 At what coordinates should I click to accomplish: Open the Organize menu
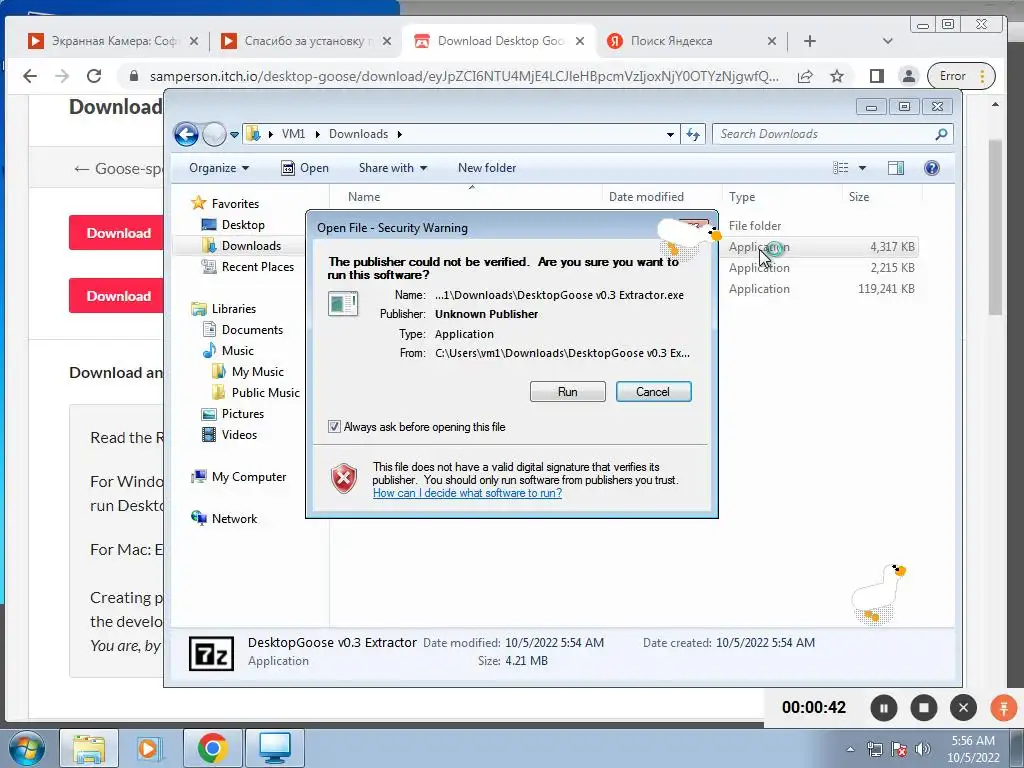click(219, 168)
